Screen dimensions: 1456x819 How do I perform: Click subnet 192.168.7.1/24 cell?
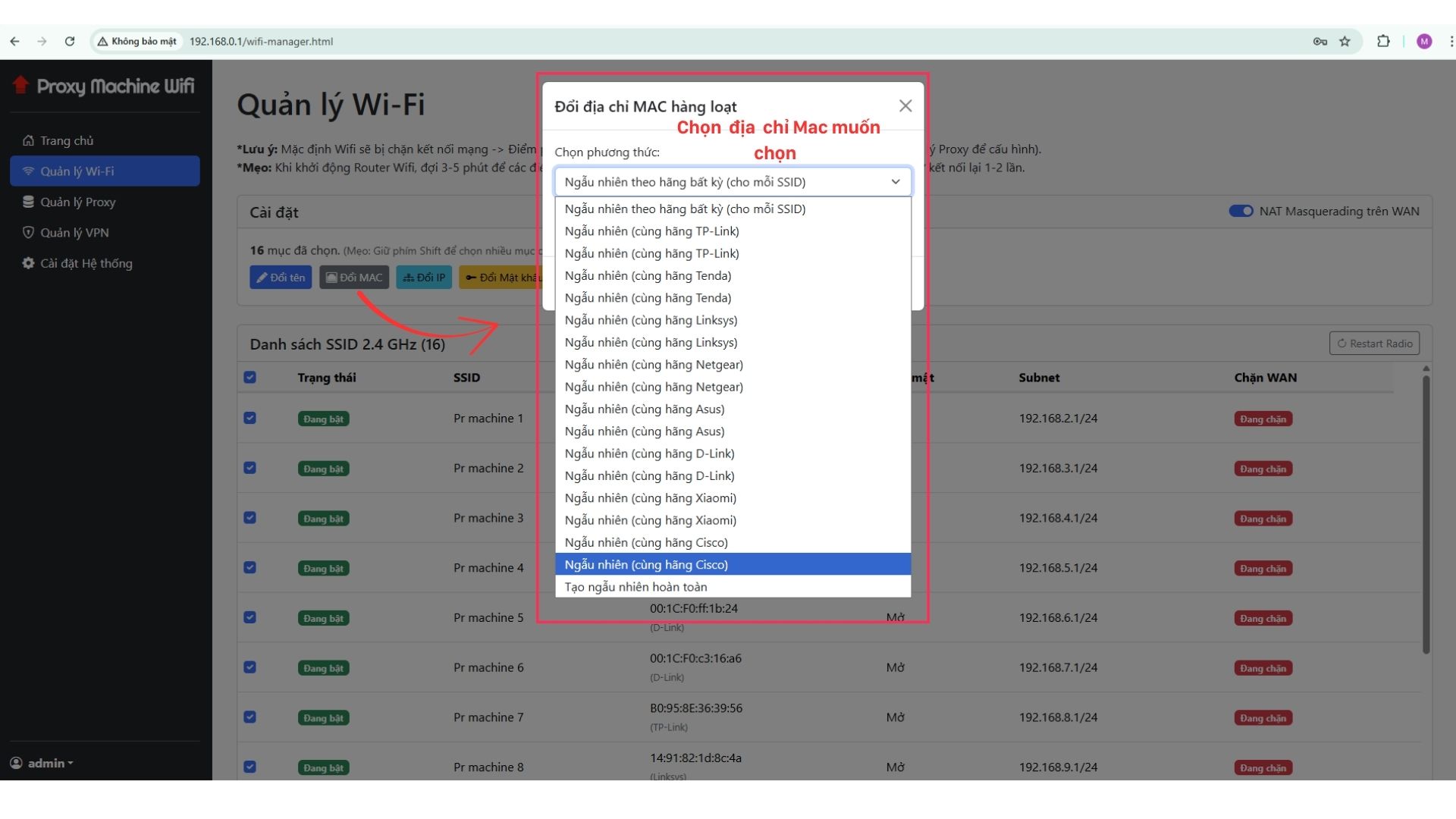[x=1058, y=667]
